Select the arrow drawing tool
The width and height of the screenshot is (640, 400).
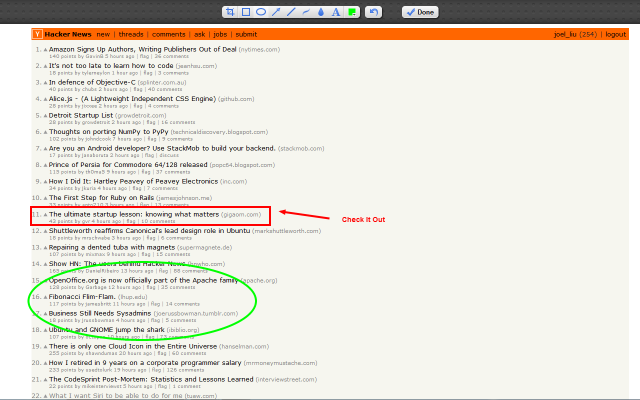tap(276, 12)
